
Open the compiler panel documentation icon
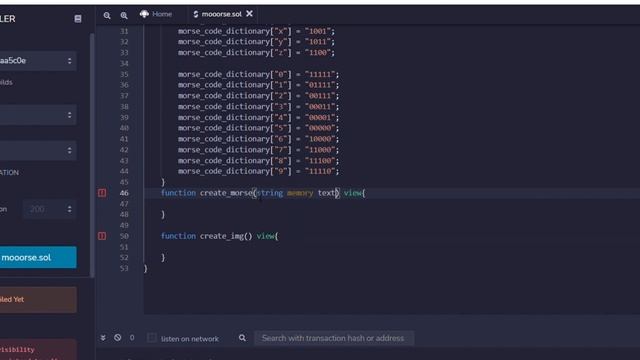coord(78,19)
